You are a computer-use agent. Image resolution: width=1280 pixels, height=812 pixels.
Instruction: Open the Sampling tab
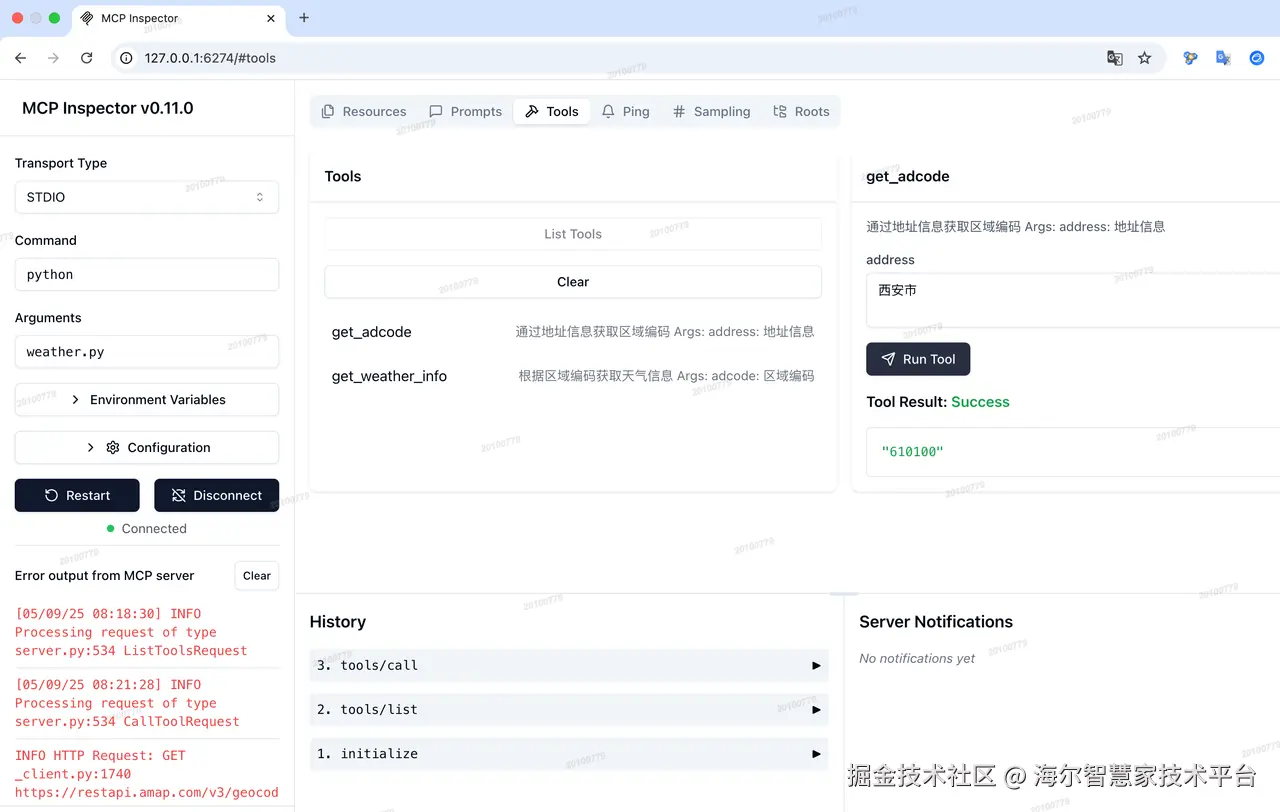[x=712, y=112]
